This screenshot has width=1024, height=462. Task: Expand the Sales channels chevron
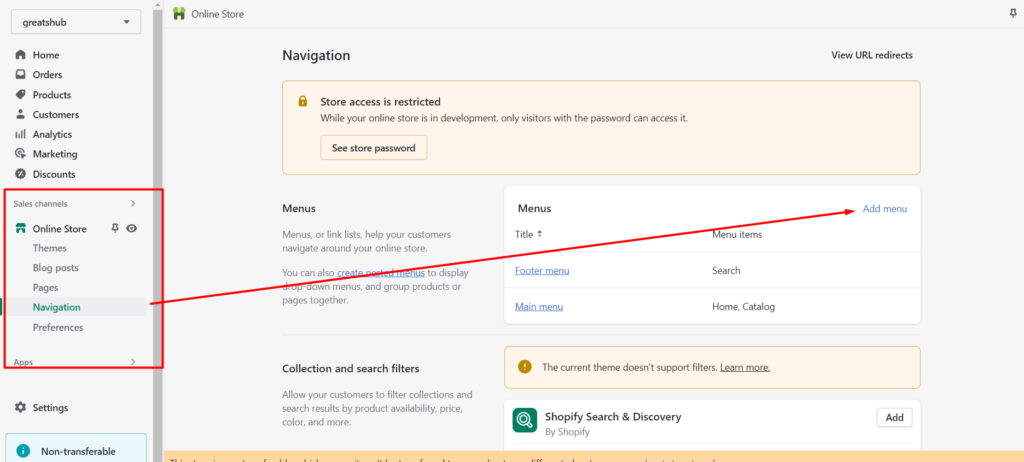(133, 204)
